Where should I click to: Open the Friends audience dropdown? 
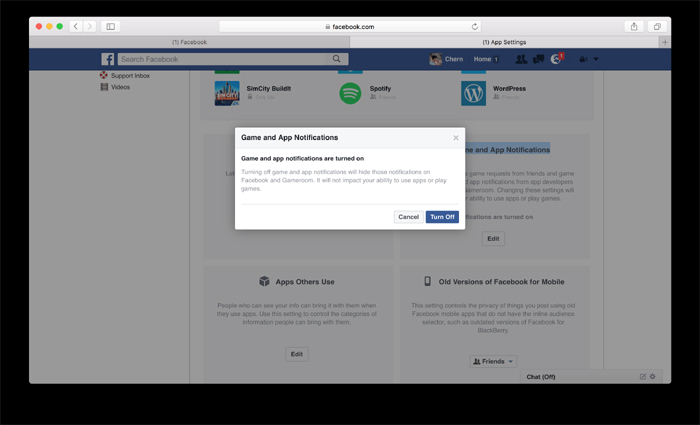[x=493, y=361]
